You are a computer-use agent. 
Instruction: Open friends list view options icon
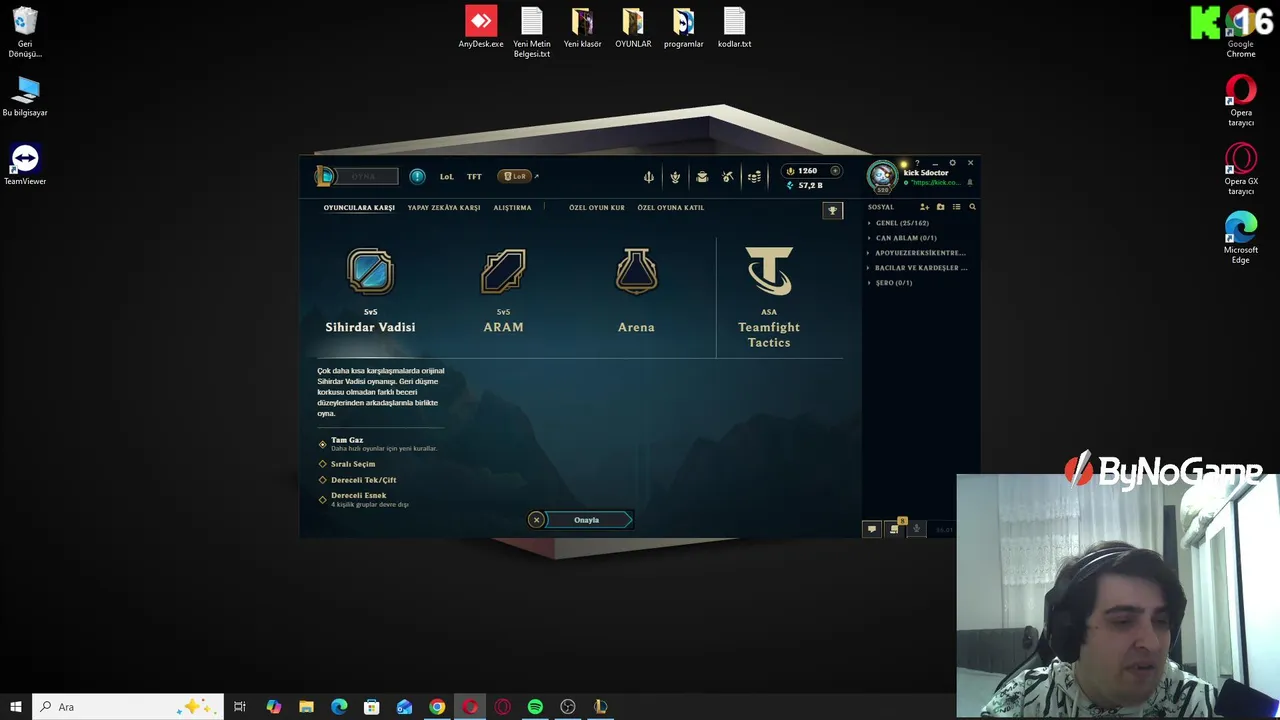pyautogui.click(x=956, y=207)
